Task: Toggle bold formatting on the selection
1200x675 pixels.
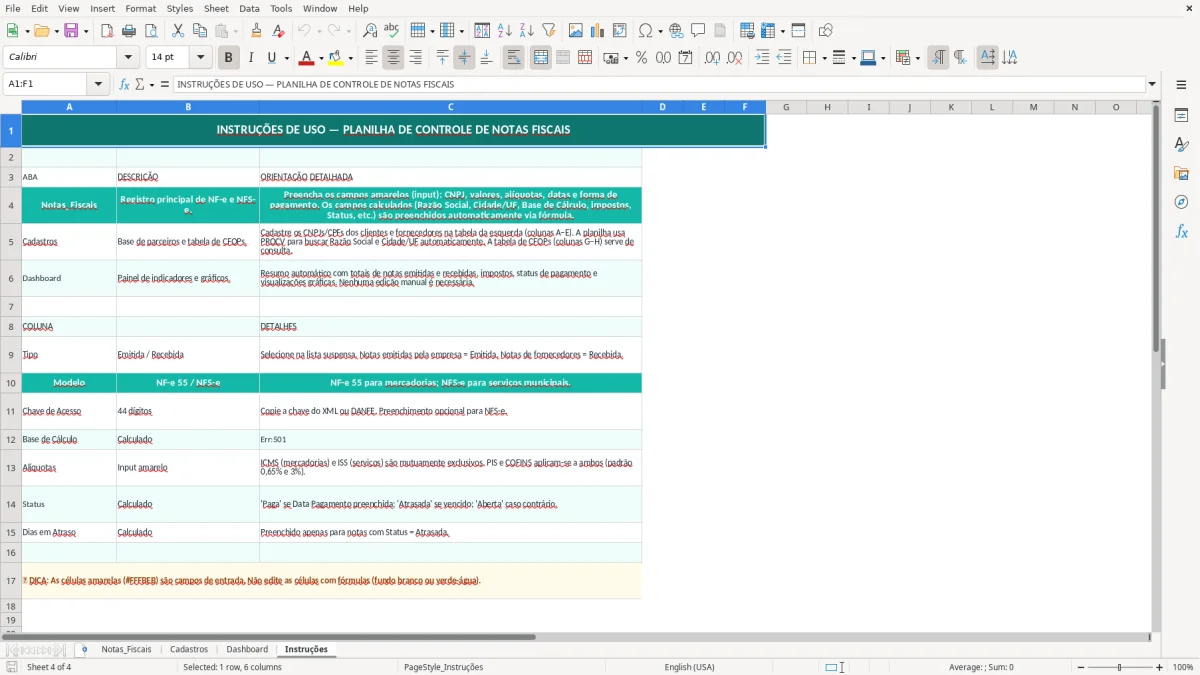Action: tap(228, 57)
